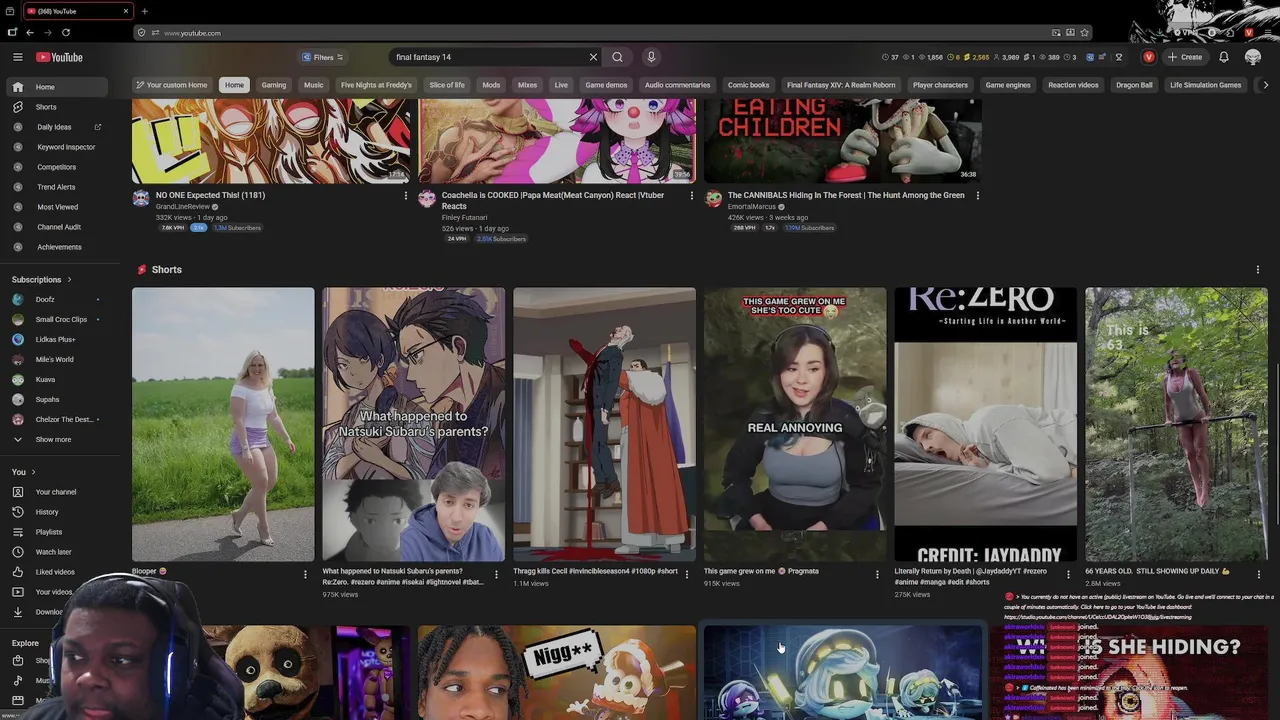Click the Create button

click(x=1185, y=57)
